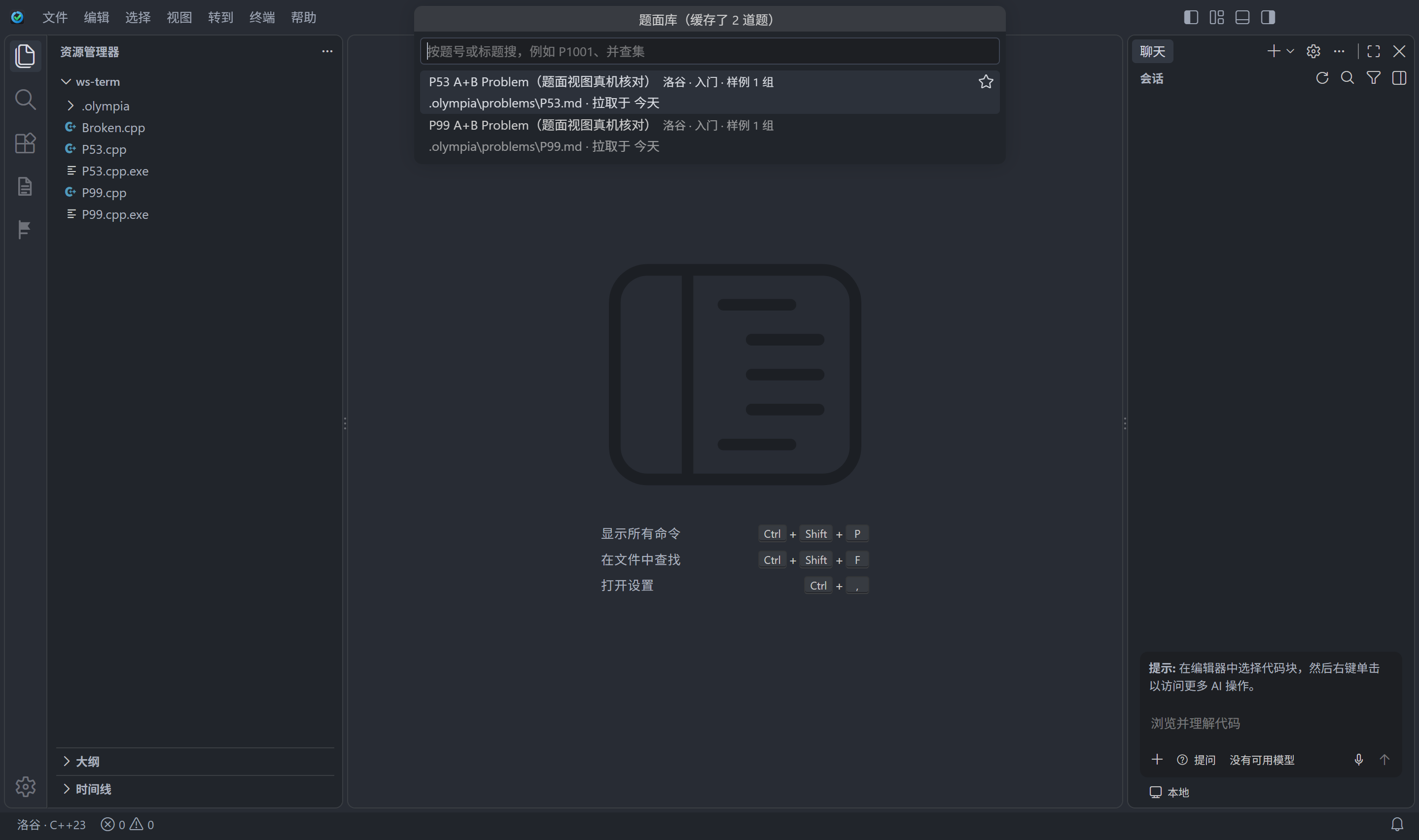The image size is (1419, 840).
Task: Open the 提问 chat mode picker
Action: (x=1196, y=760)
